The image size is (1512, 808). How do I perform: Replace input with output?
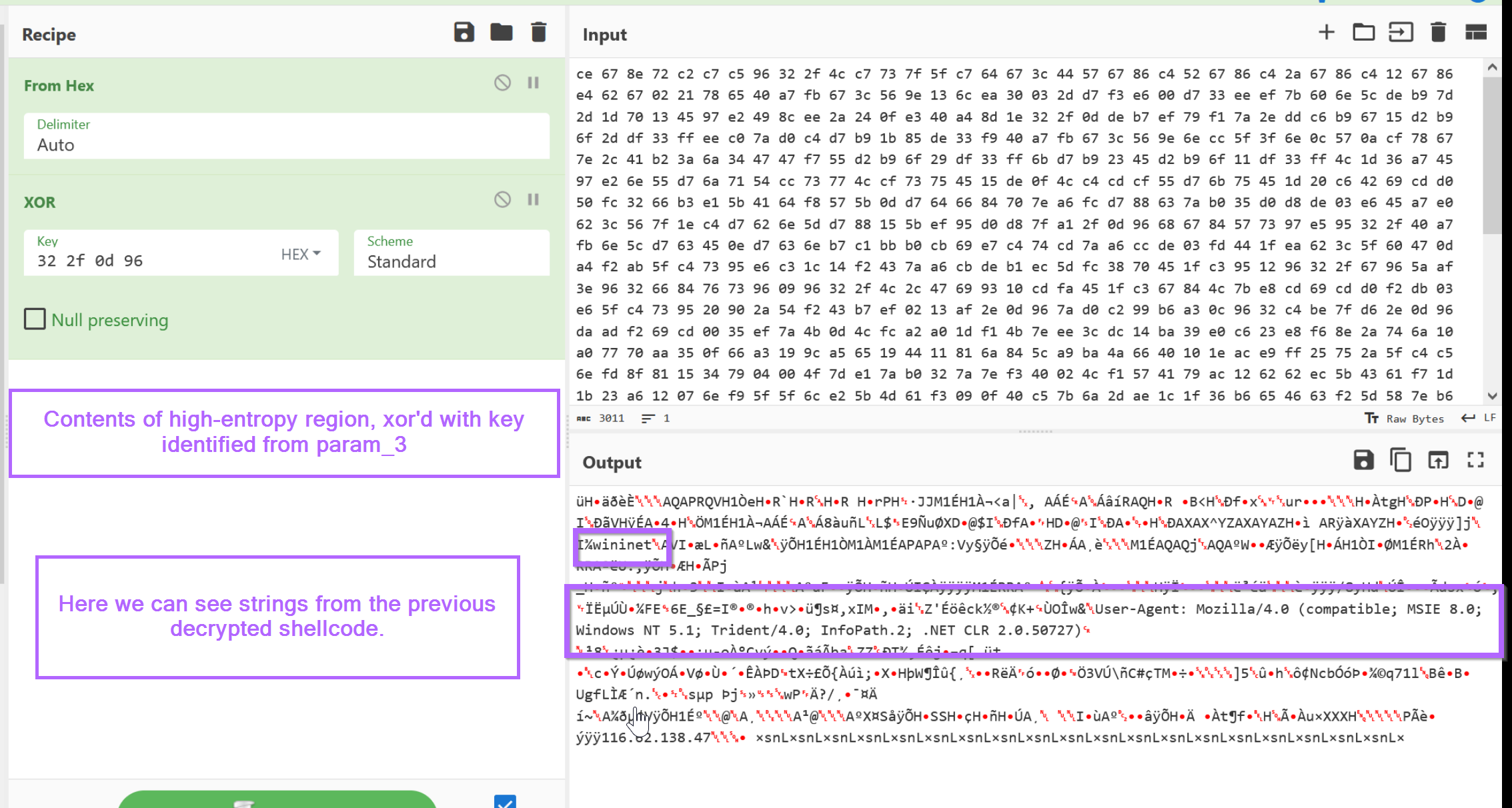(x=1438, y=460)
